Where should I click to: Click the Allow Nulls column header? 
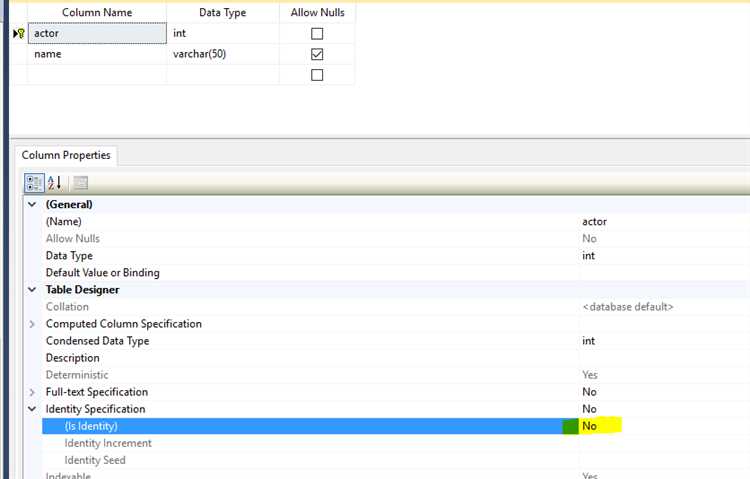point(317,12)
